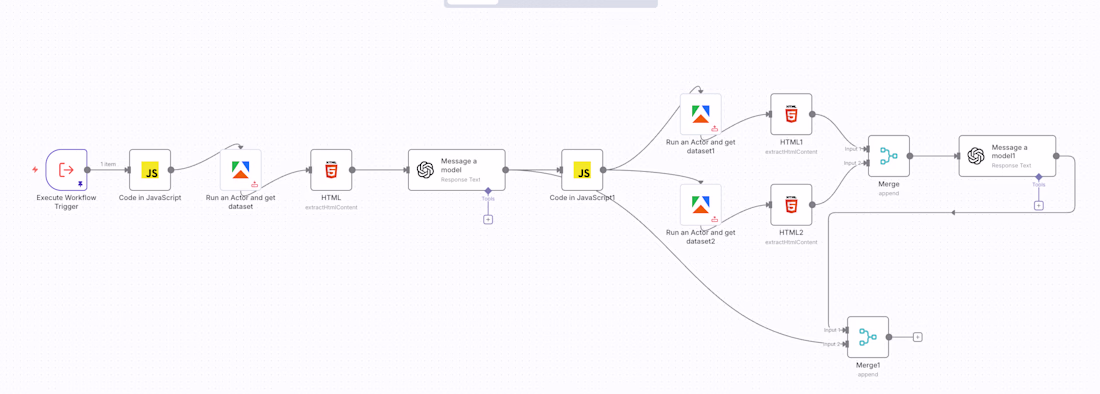Click the 'Execute Workflow Trigger' label

[x=67, y=202]
